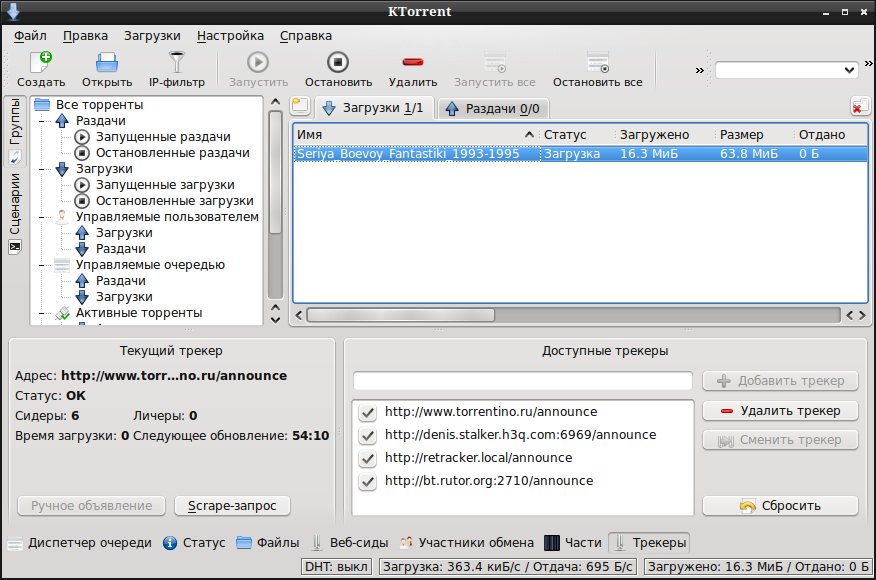The image size is (876, 580).
Task: Open the Настройка menu
Action: coord(230,36)
